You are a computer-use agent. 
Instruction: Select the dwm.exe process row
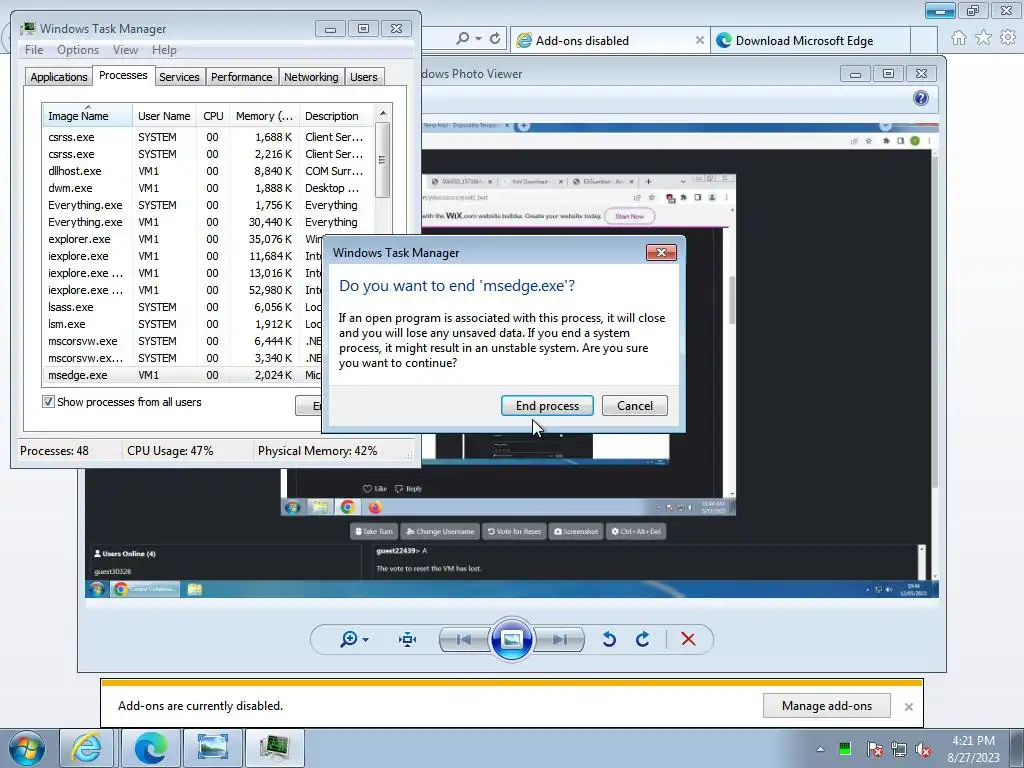(x=209, y=188)
